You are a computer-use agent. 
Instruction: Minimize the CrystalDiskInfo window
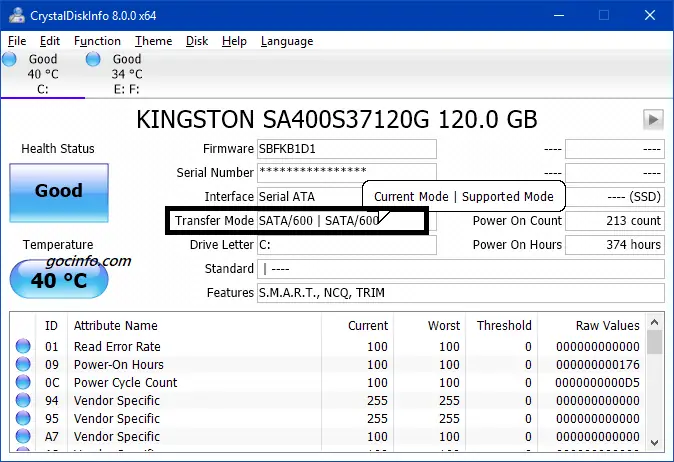(x=559, y=15)
